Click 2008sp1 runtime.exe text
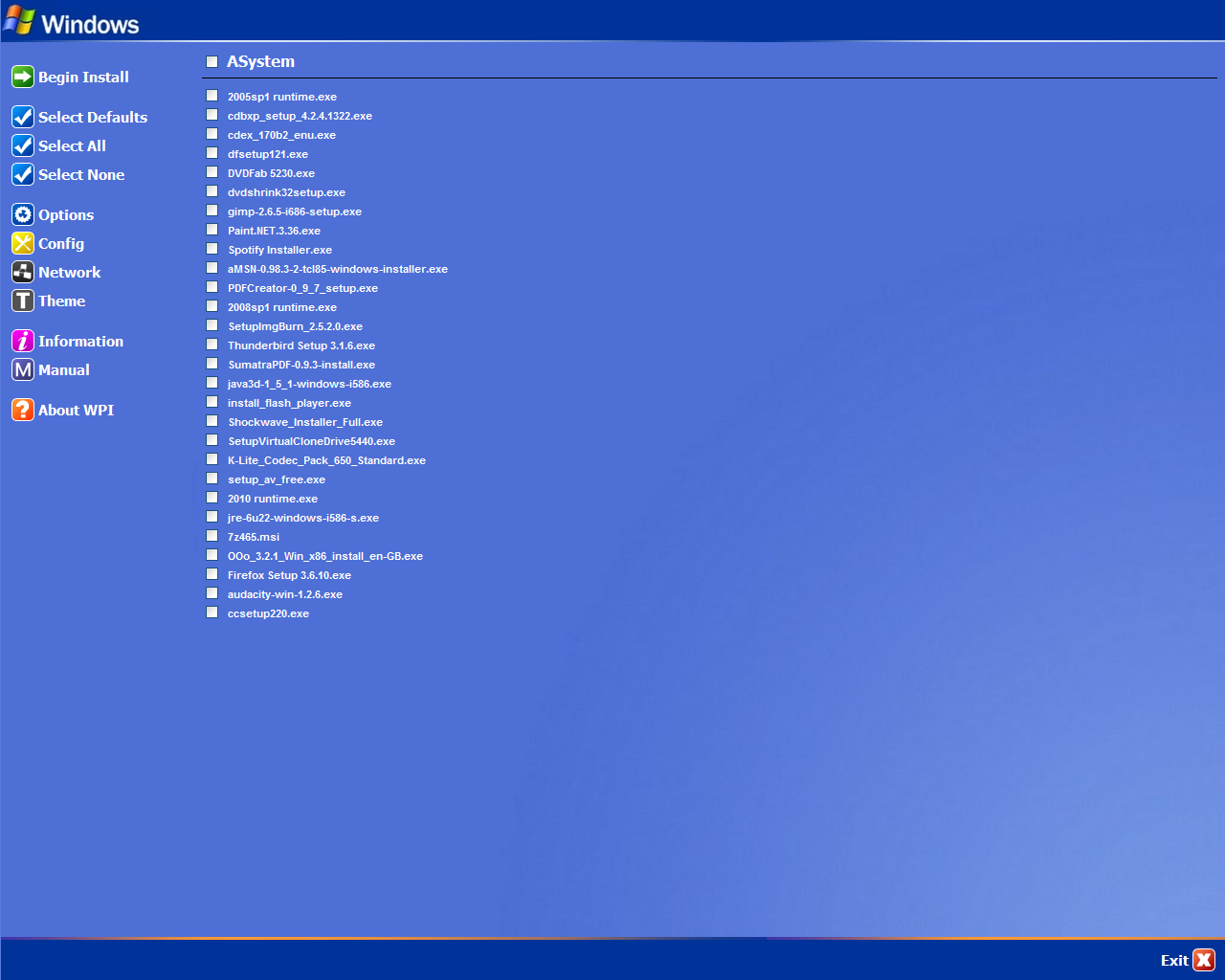This screenshot has width=1225, height=980. (x=282, y=307)
